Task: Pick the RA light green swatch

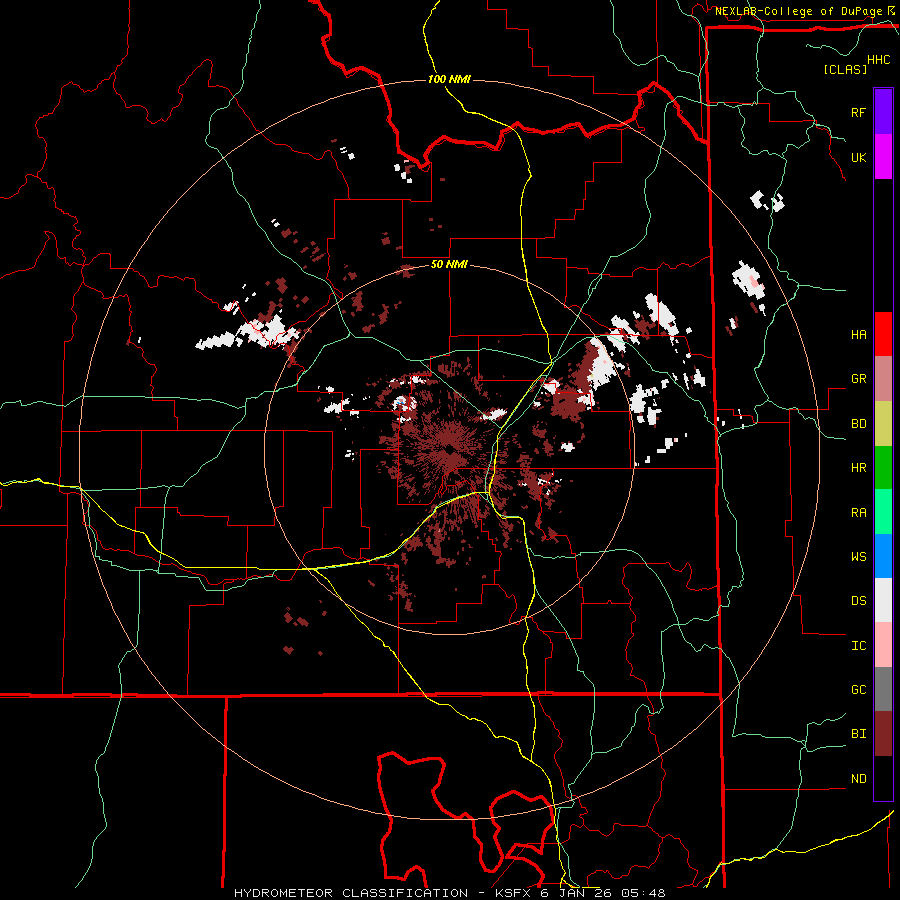Action: pos(883,512)
